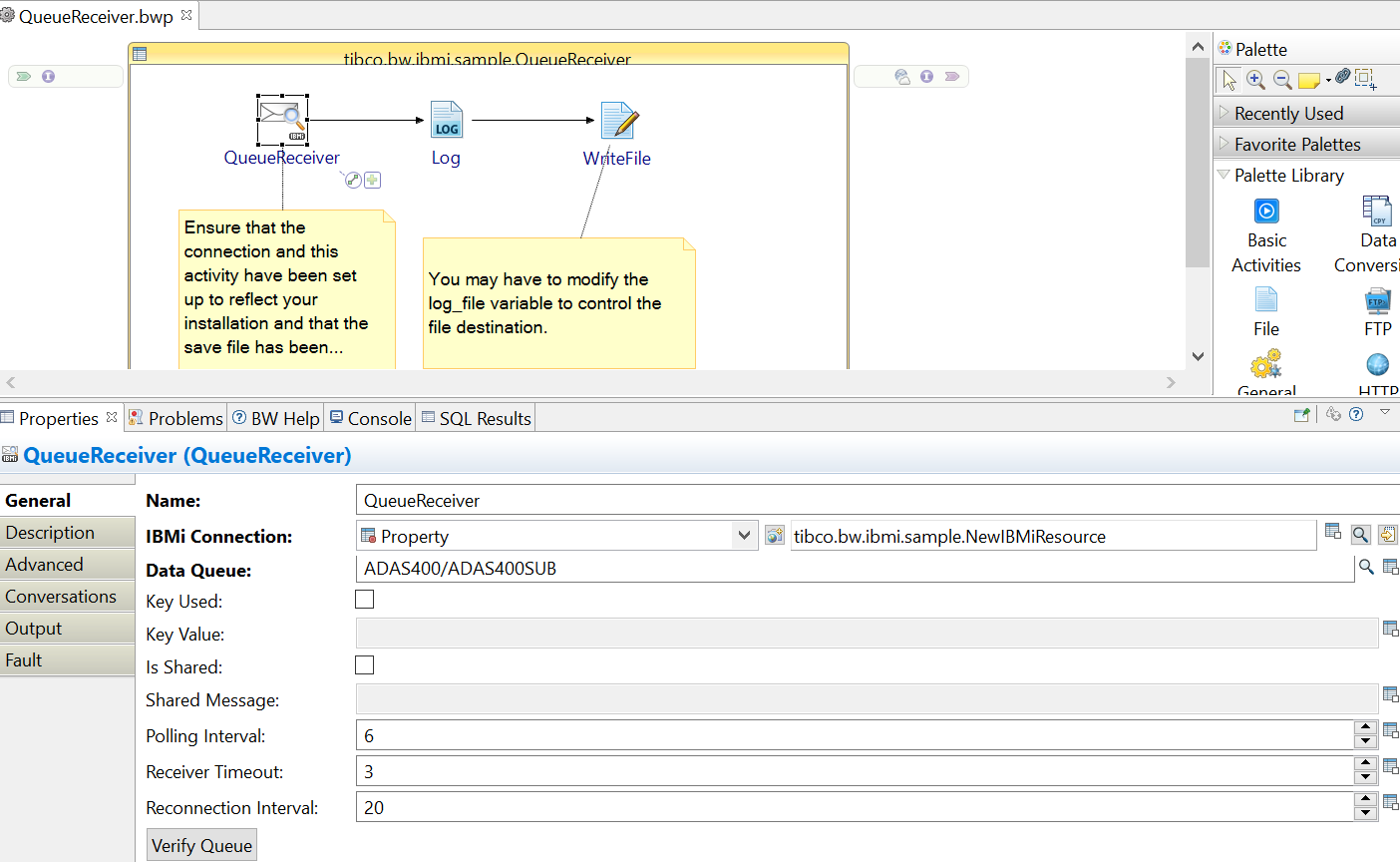
Task: Select the marquee tool in Palette
Action: (1365, 79)
